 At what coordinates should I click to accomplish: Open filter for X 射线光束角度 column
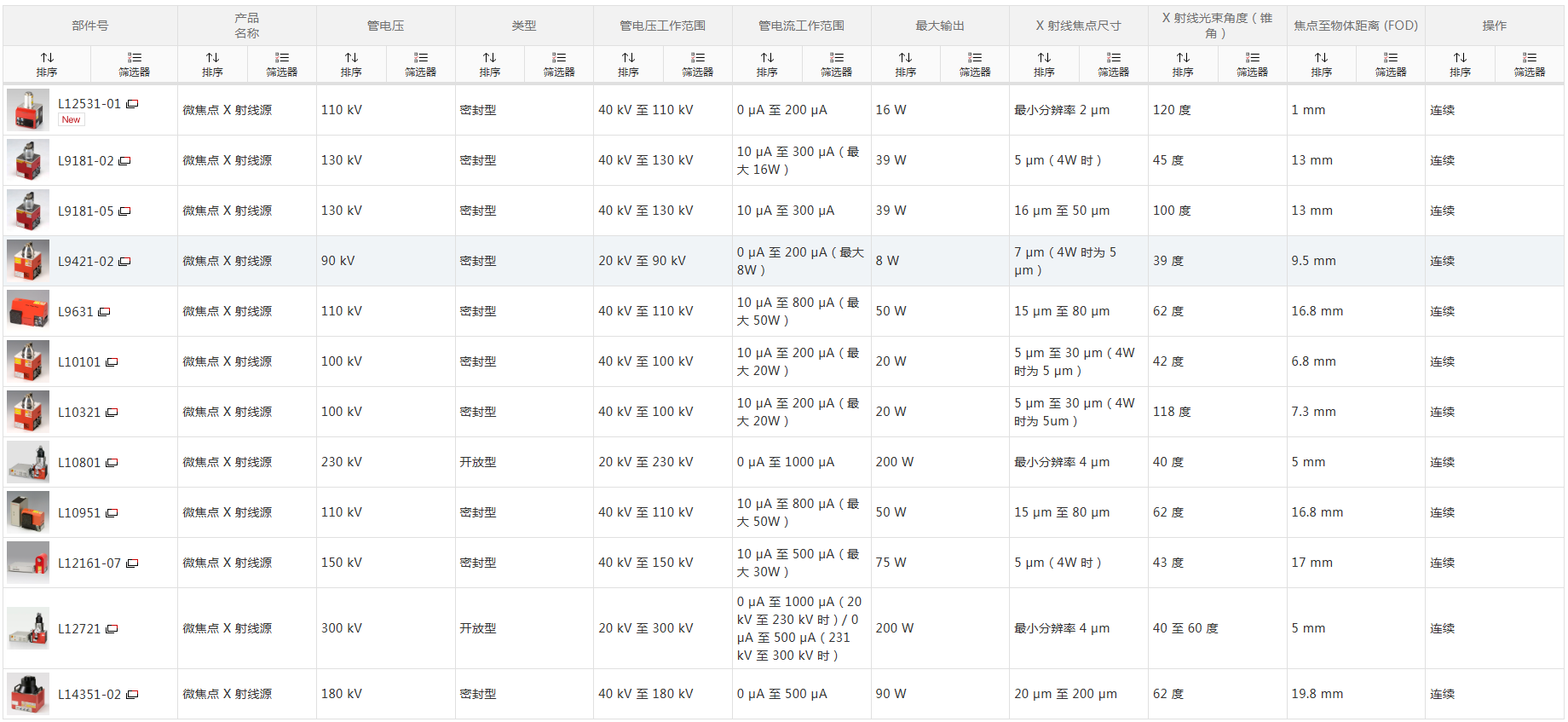[x=1252, y=64]
